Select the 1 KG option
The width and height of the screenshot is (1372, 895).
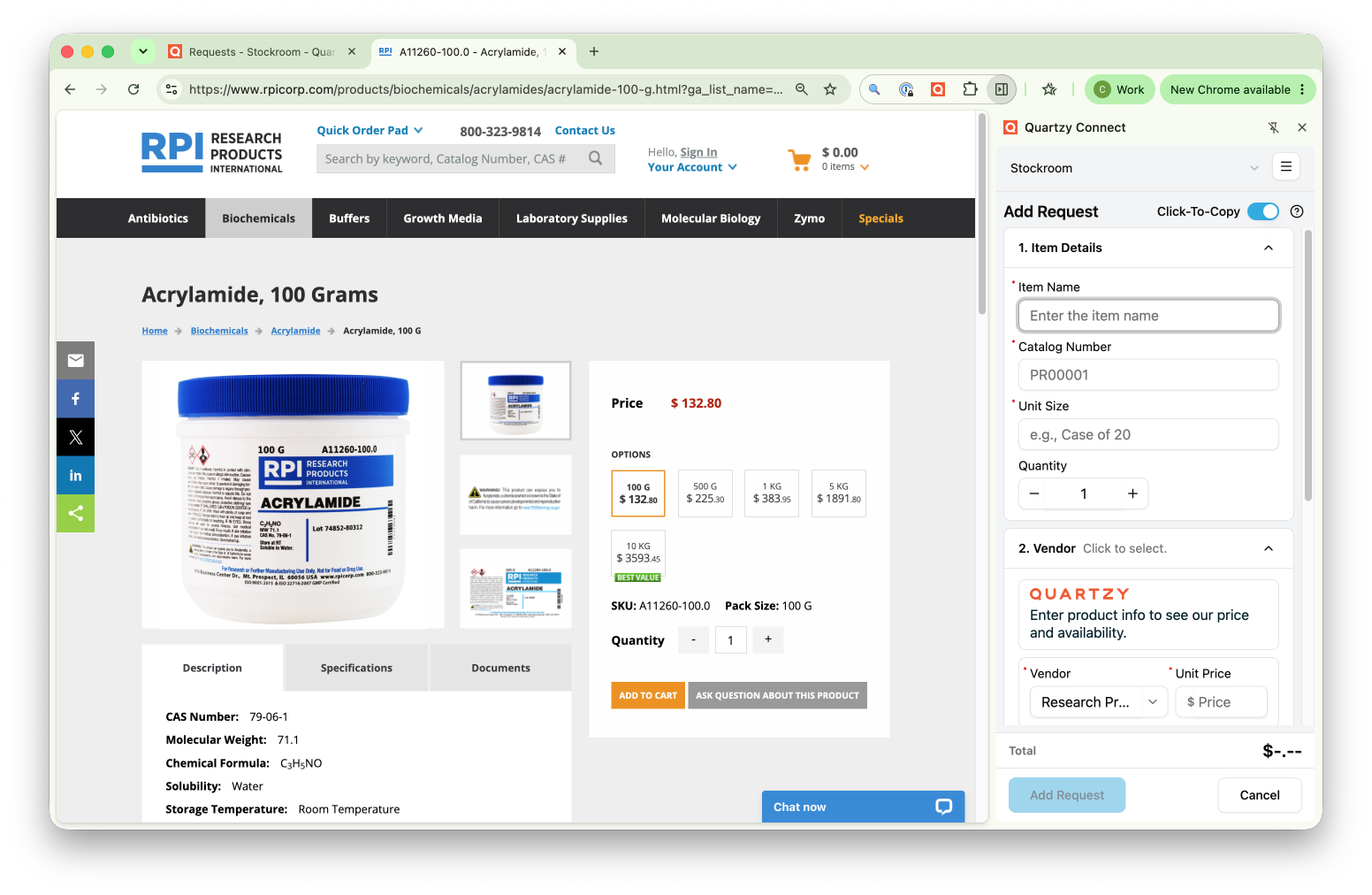point(772,493)
